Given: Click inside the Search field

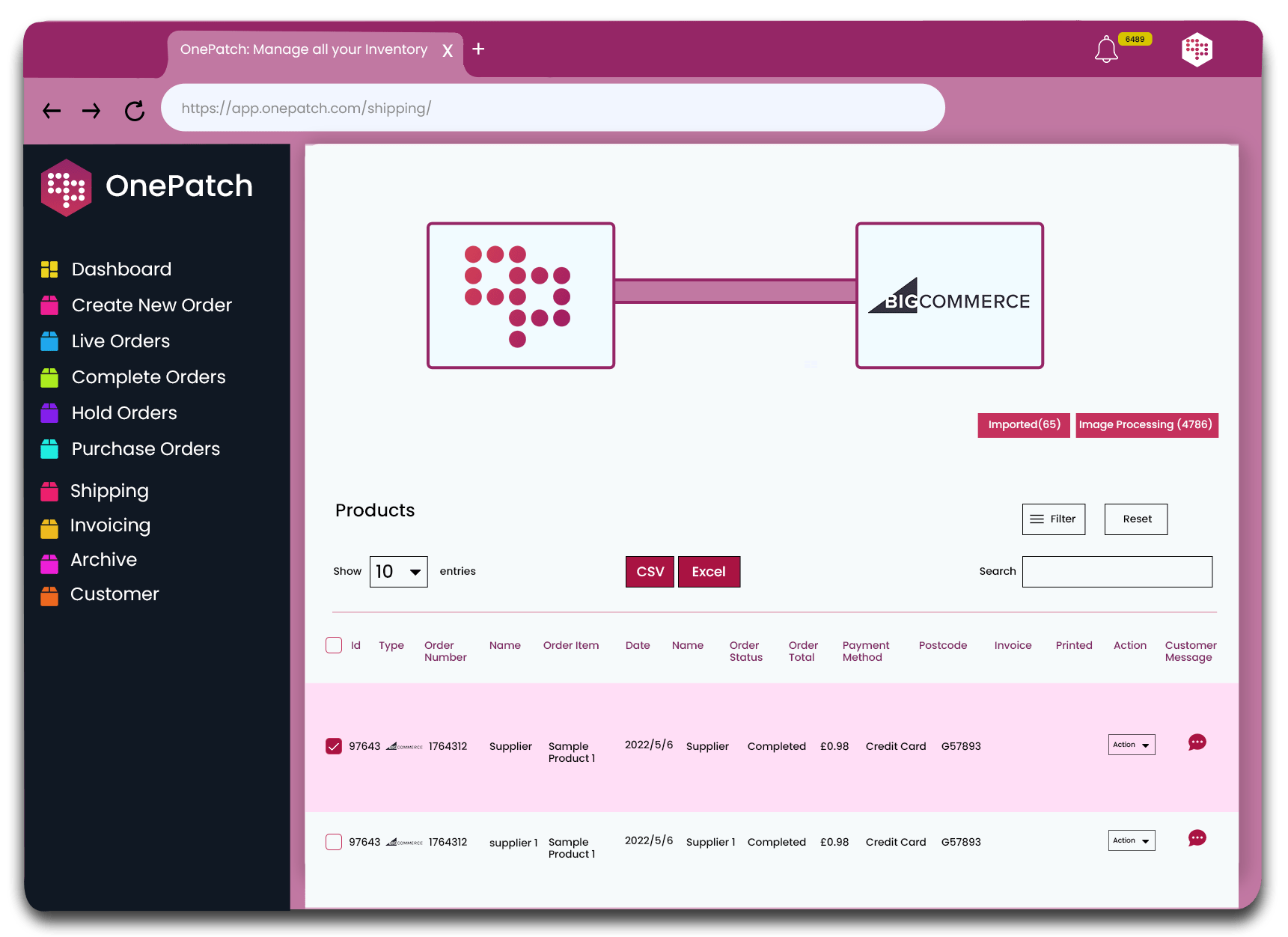Looking at the screenshot, I should pos(1117,571).
